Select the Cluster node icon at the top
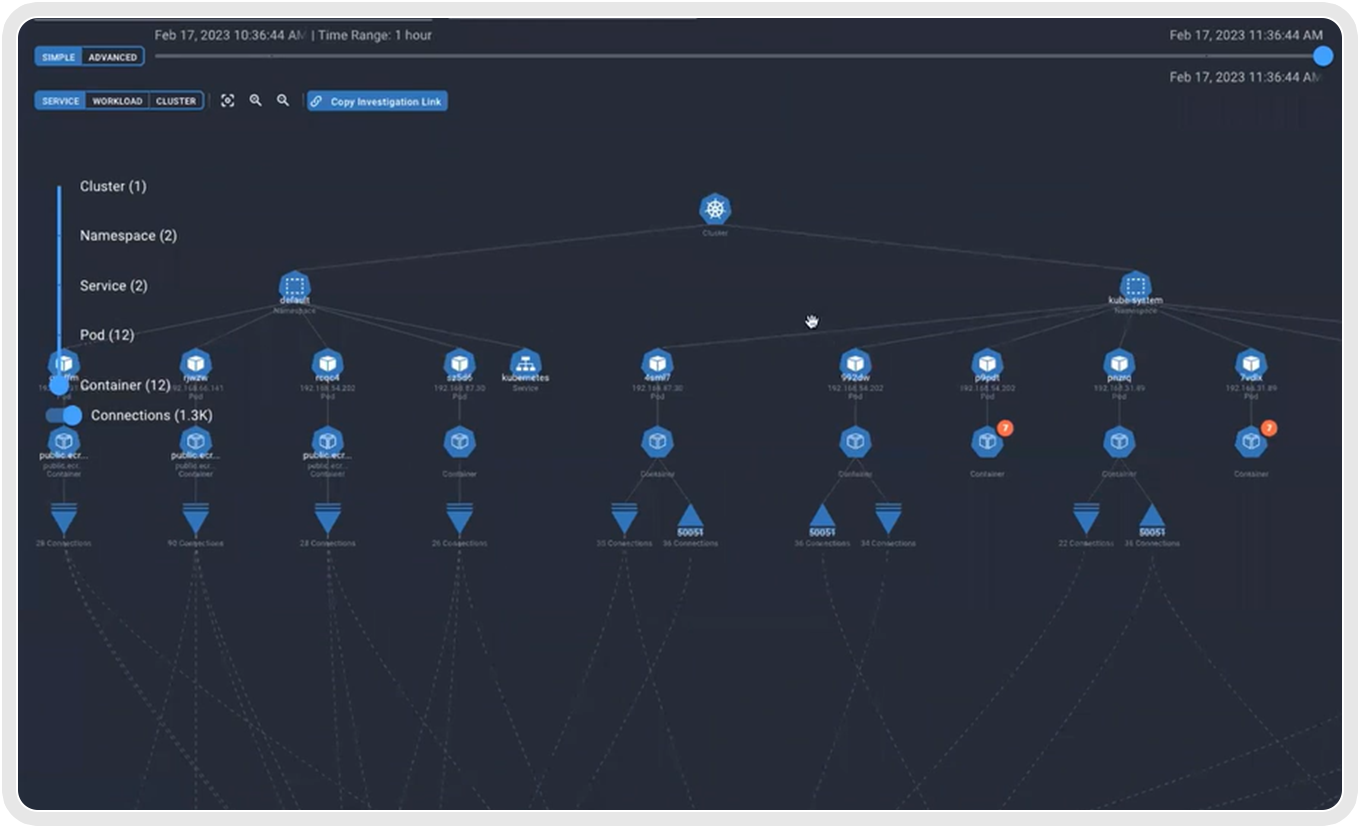This screenshot has height=828, width=1360. [714, 209]
